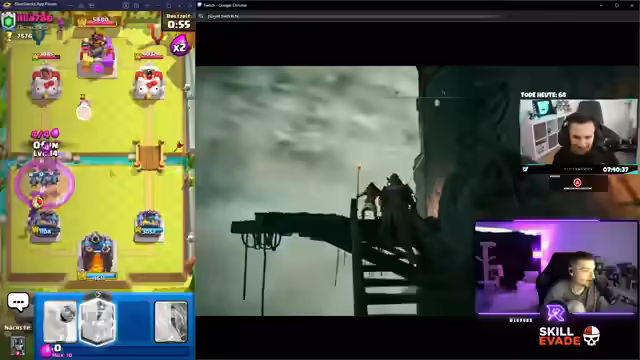Tap the enemy left princess tower
The image size is (640, 360).
coord(45,82)
